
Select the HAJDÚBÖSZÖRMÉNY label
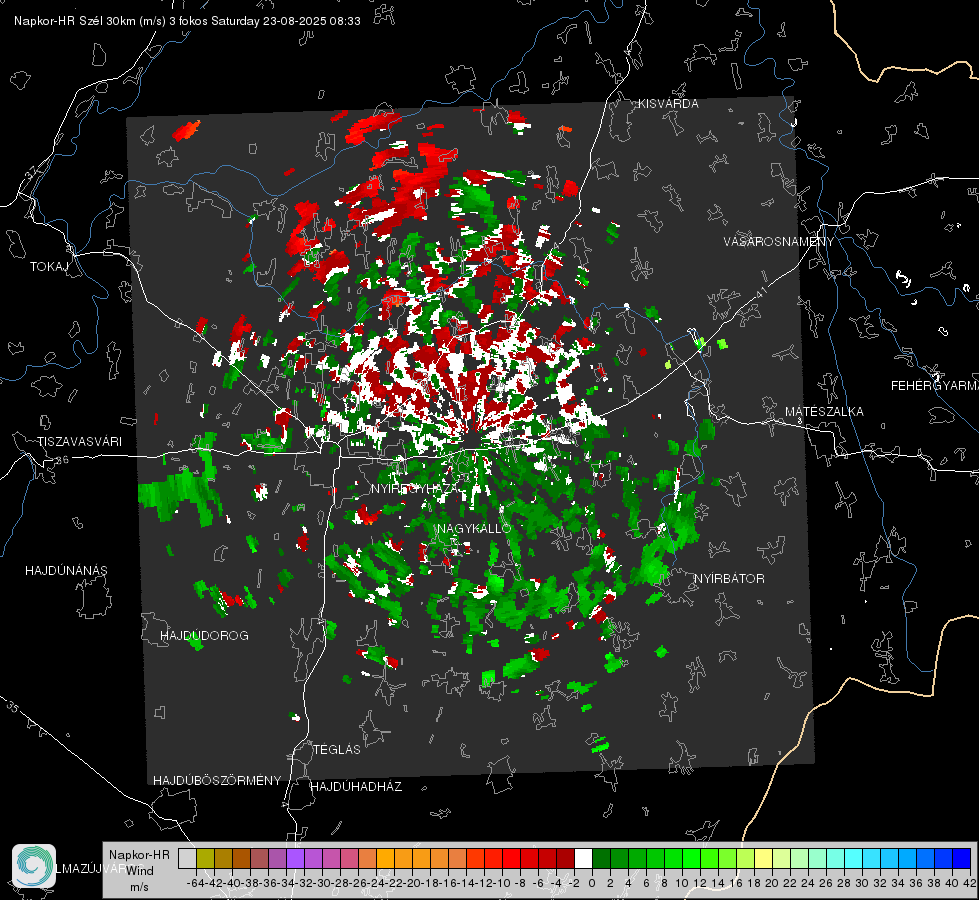[x=217, y=781]
